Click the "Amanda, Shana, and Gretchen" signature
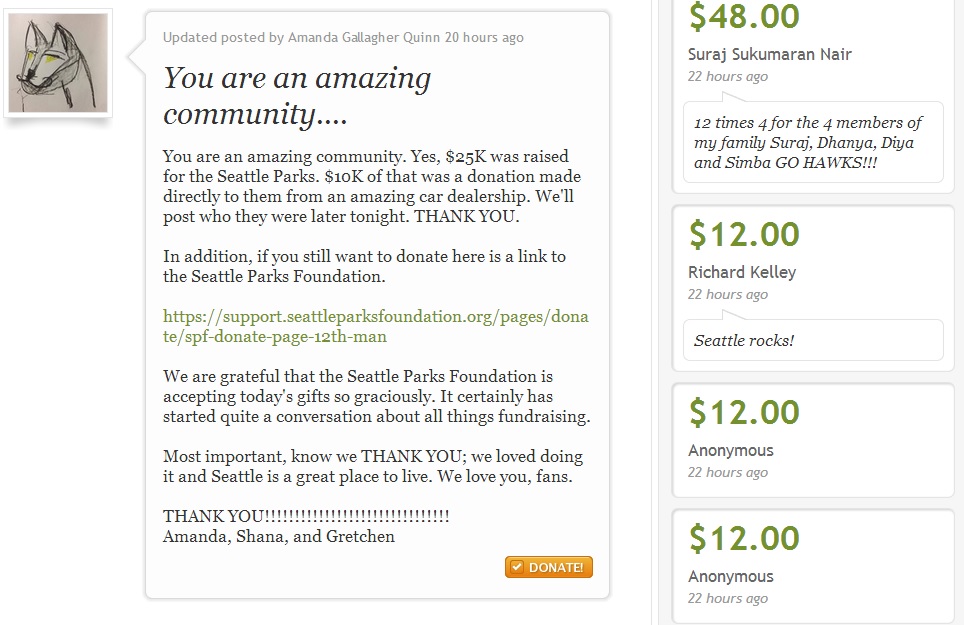The width and height of the screenshot is (964, 625). 279,537
